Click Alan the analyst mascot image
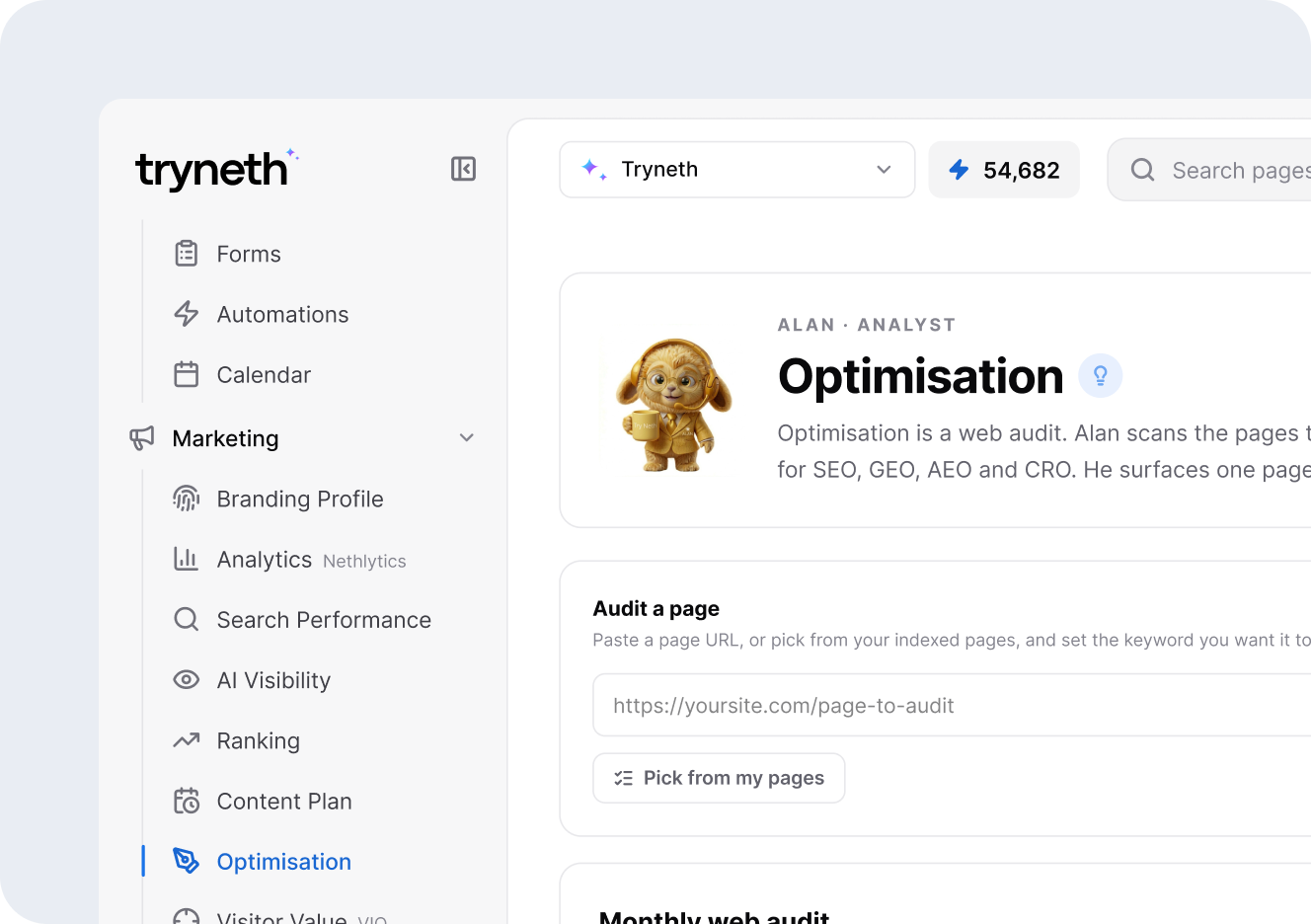This screenshot has width=1311, height=924. coord(672,404)
